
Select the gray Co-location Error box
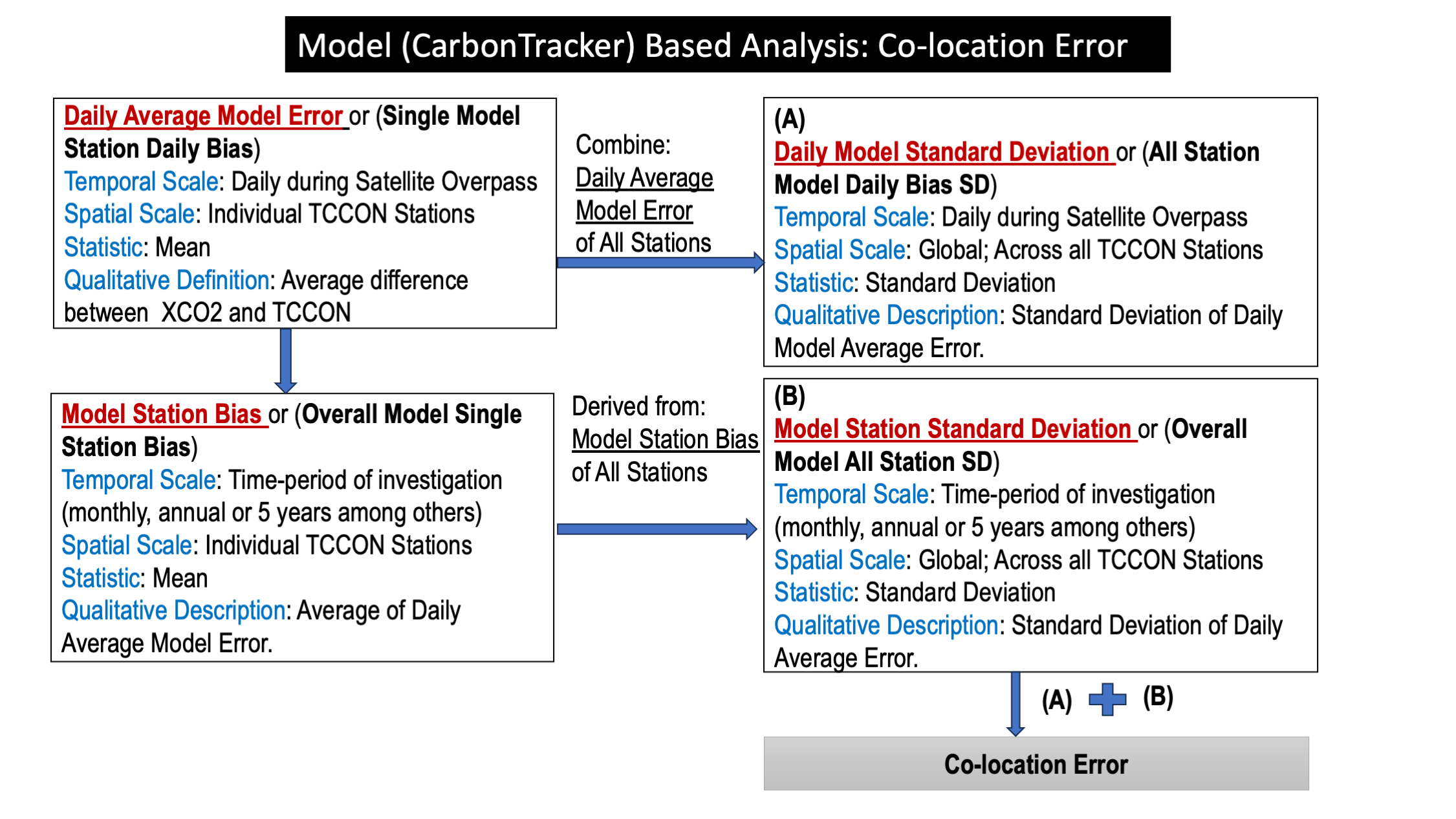1036,764
